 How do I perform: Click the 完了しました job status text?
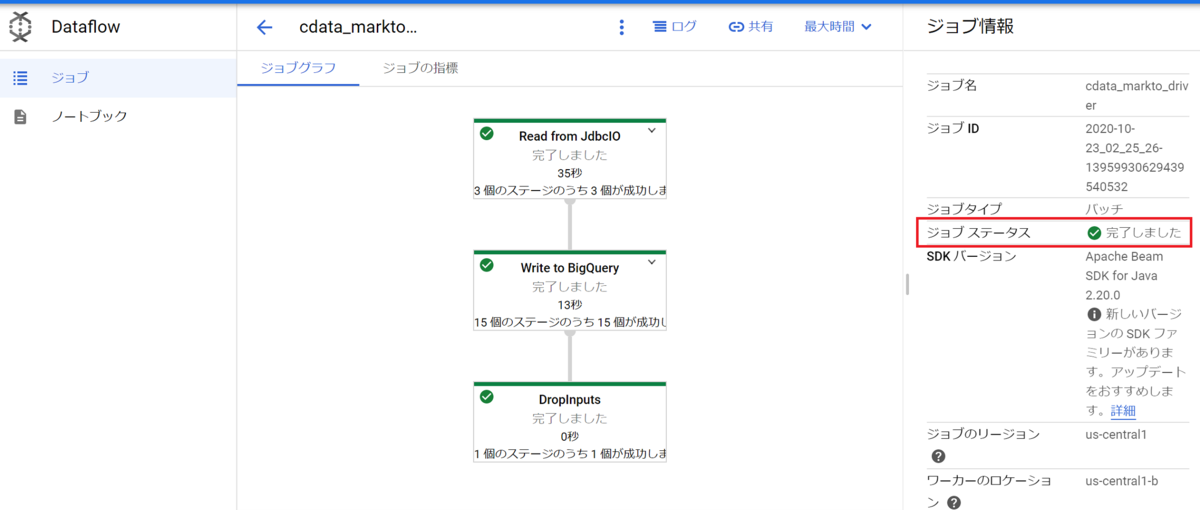(x=1143, y=233)
